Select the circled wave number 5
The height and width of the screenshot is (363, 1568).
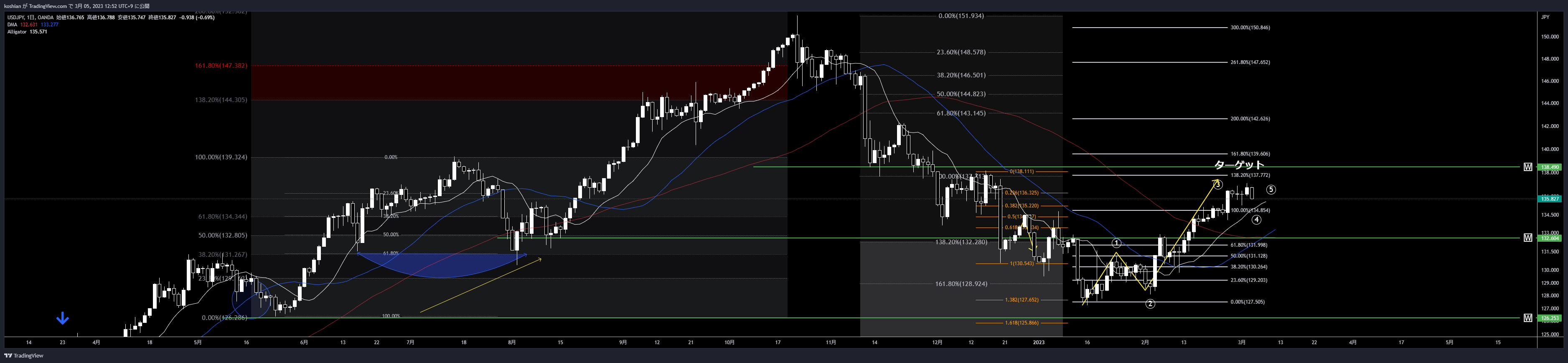[x=1271, y=189]
